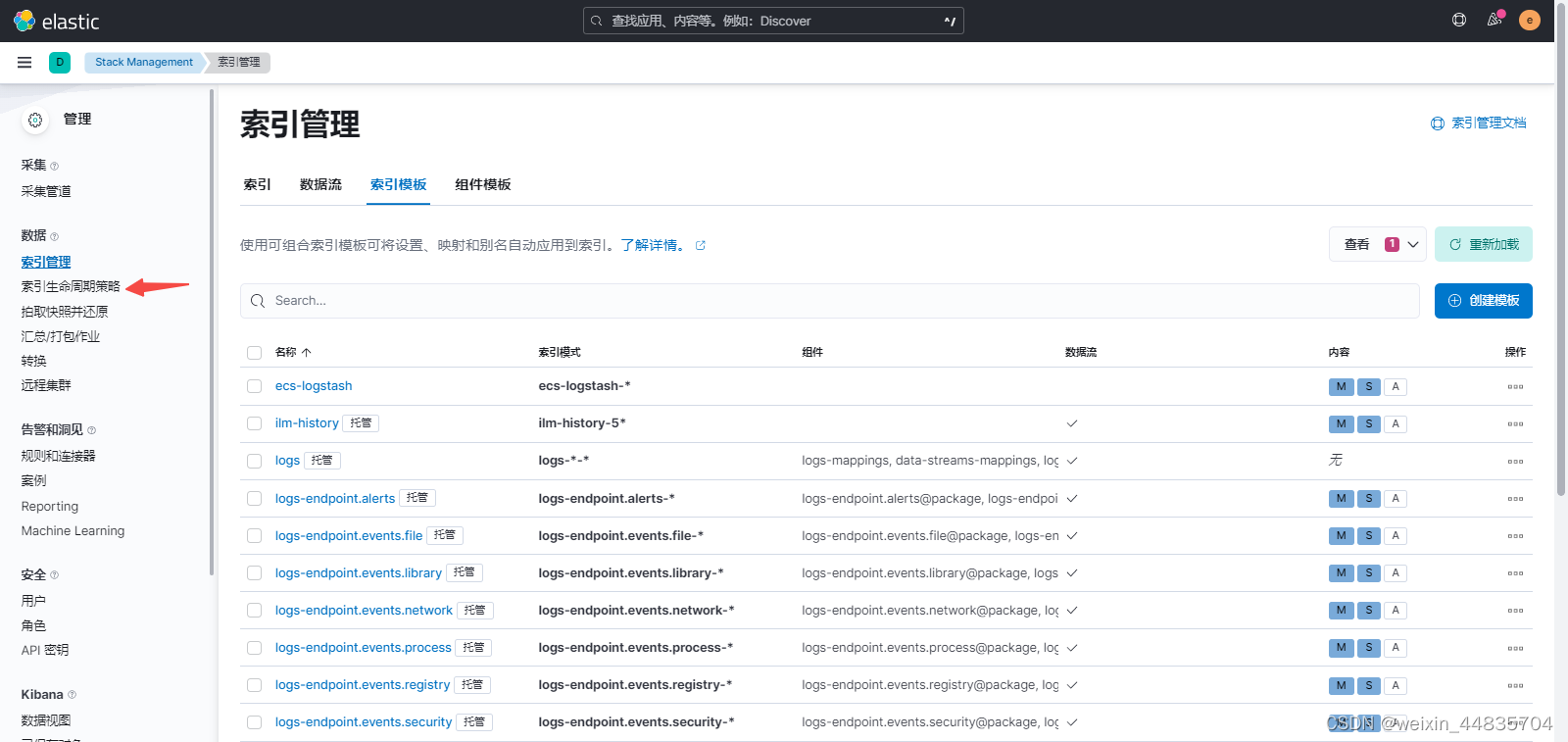Open the help menu icon
This screenshot has width=1568, height=742.
[1459, 20]
